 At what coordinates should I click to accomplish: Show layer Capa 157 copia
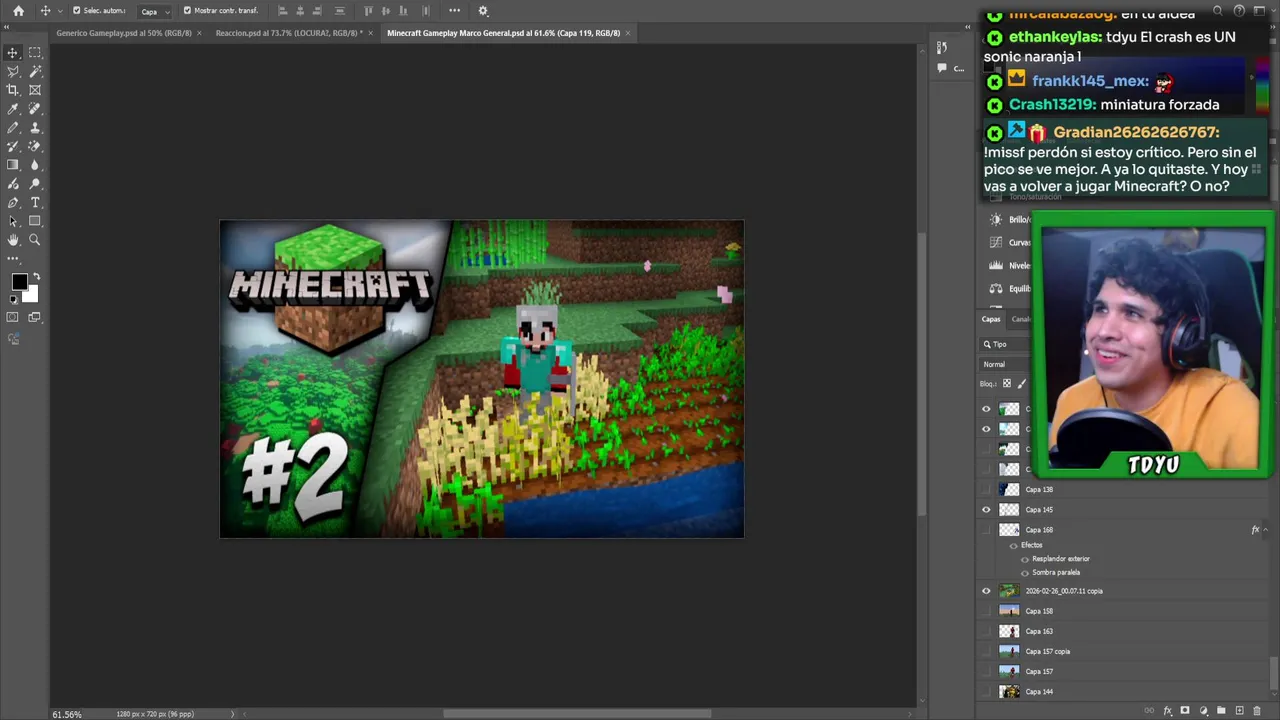coord(986,651)
